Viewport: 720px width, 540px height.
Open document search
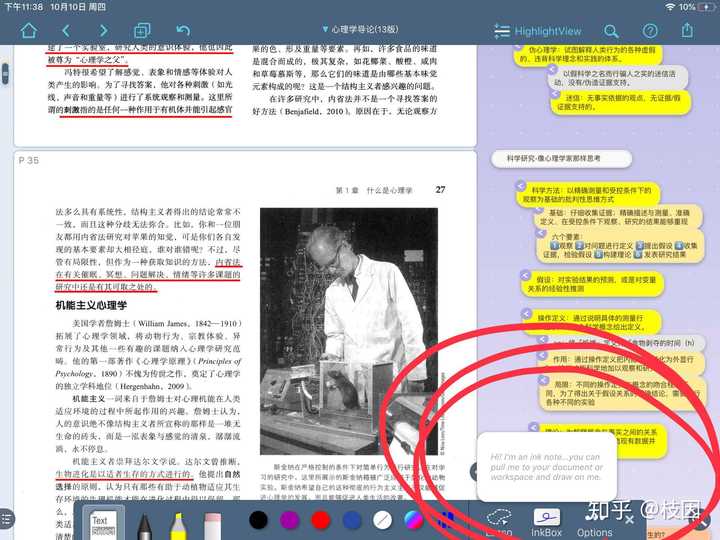tap(611, 31)
